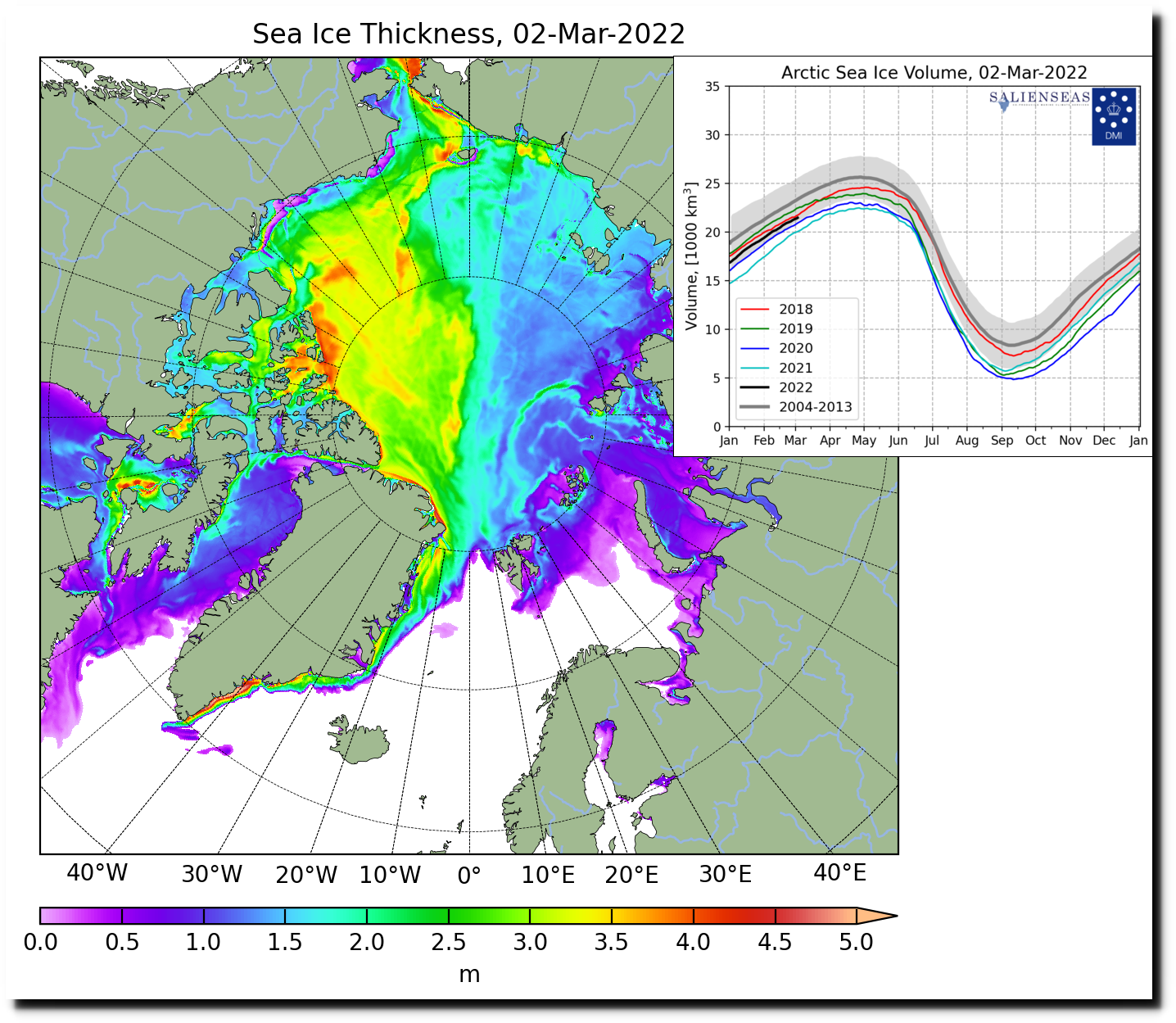Click the 3.5 colorbar tick label
The image size is (1176, 1023).
tap(612, 942)
